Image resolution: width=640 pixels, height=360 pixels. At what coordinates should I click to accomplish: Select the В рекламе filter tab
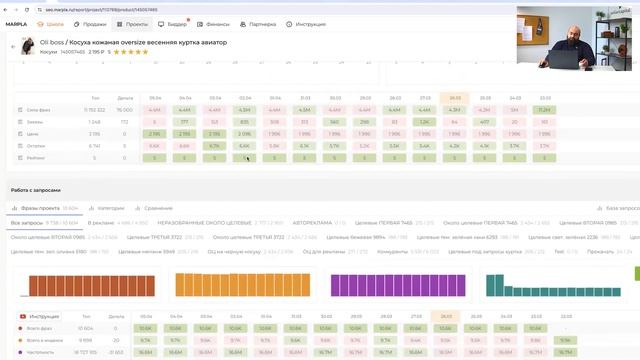click(x=118, y=223)
